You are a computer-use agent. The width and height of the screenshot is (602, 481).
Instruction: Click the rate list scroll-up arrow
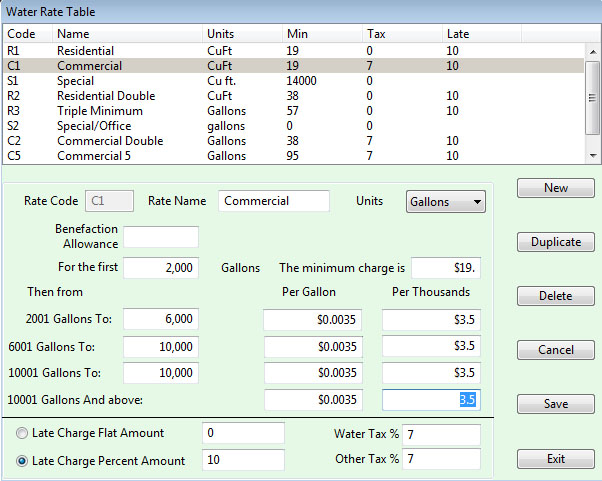(x=593, y=51)
